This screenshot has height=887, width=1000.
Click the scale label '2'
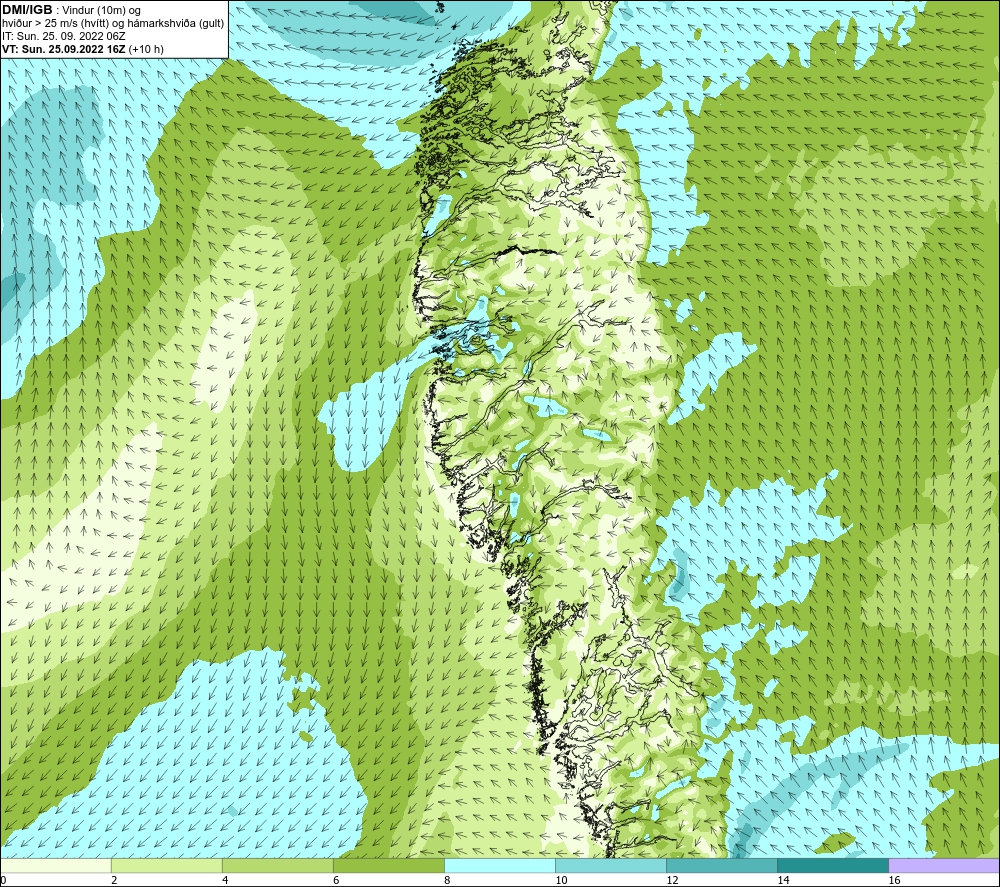(x=114, y=880)
